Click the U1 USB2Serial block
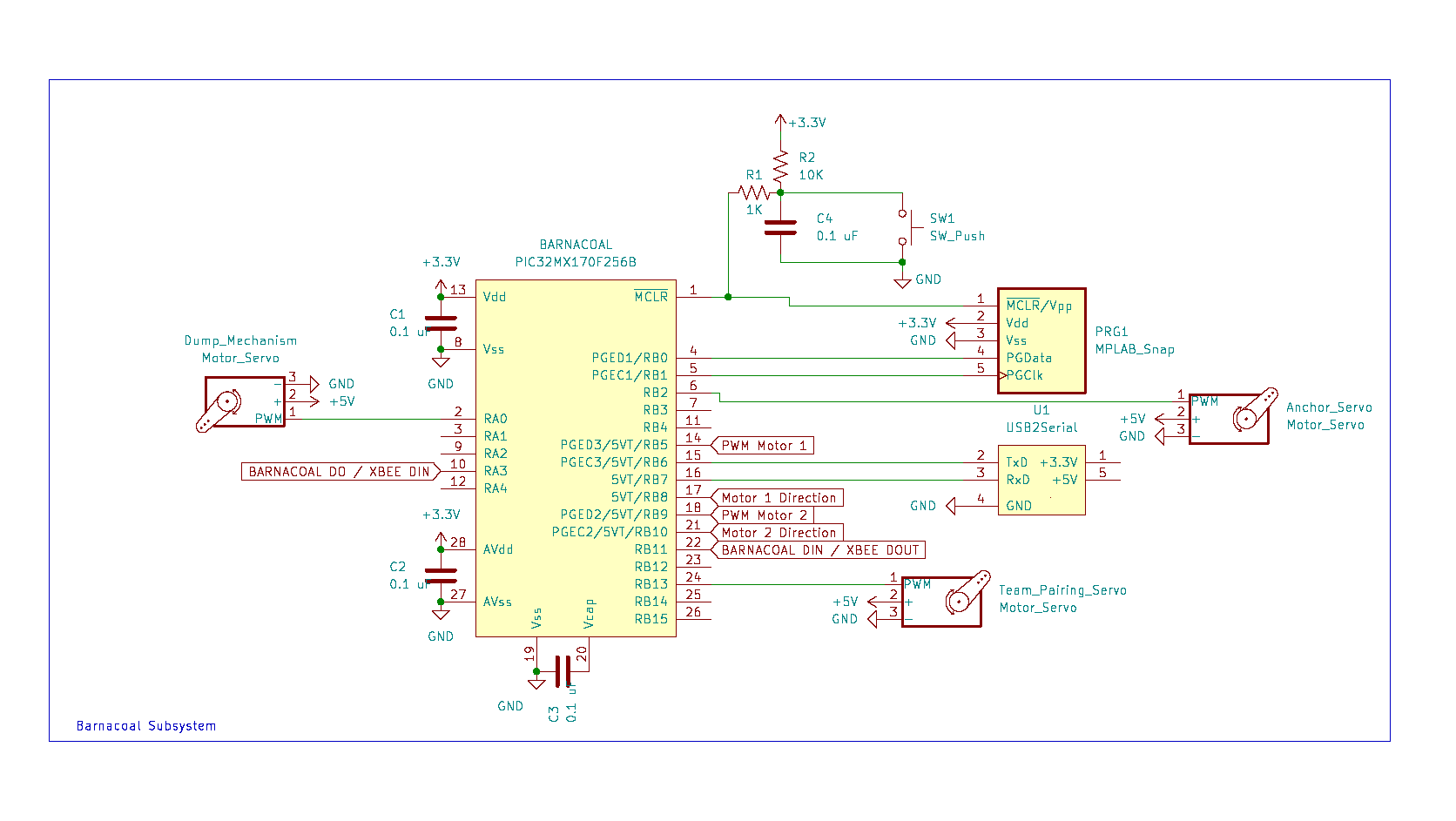This screenshot has width=1456, height=821. 1041,479
